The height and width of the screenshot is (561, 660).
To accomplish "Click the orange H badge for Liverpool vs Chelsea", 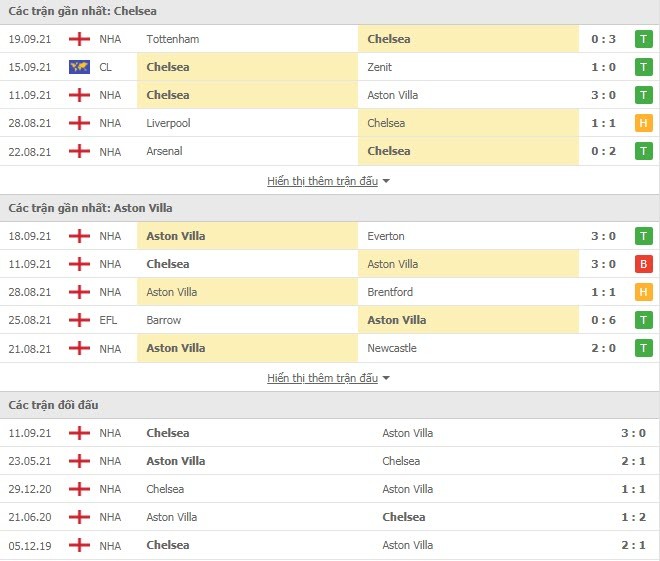I will point(644,123).
